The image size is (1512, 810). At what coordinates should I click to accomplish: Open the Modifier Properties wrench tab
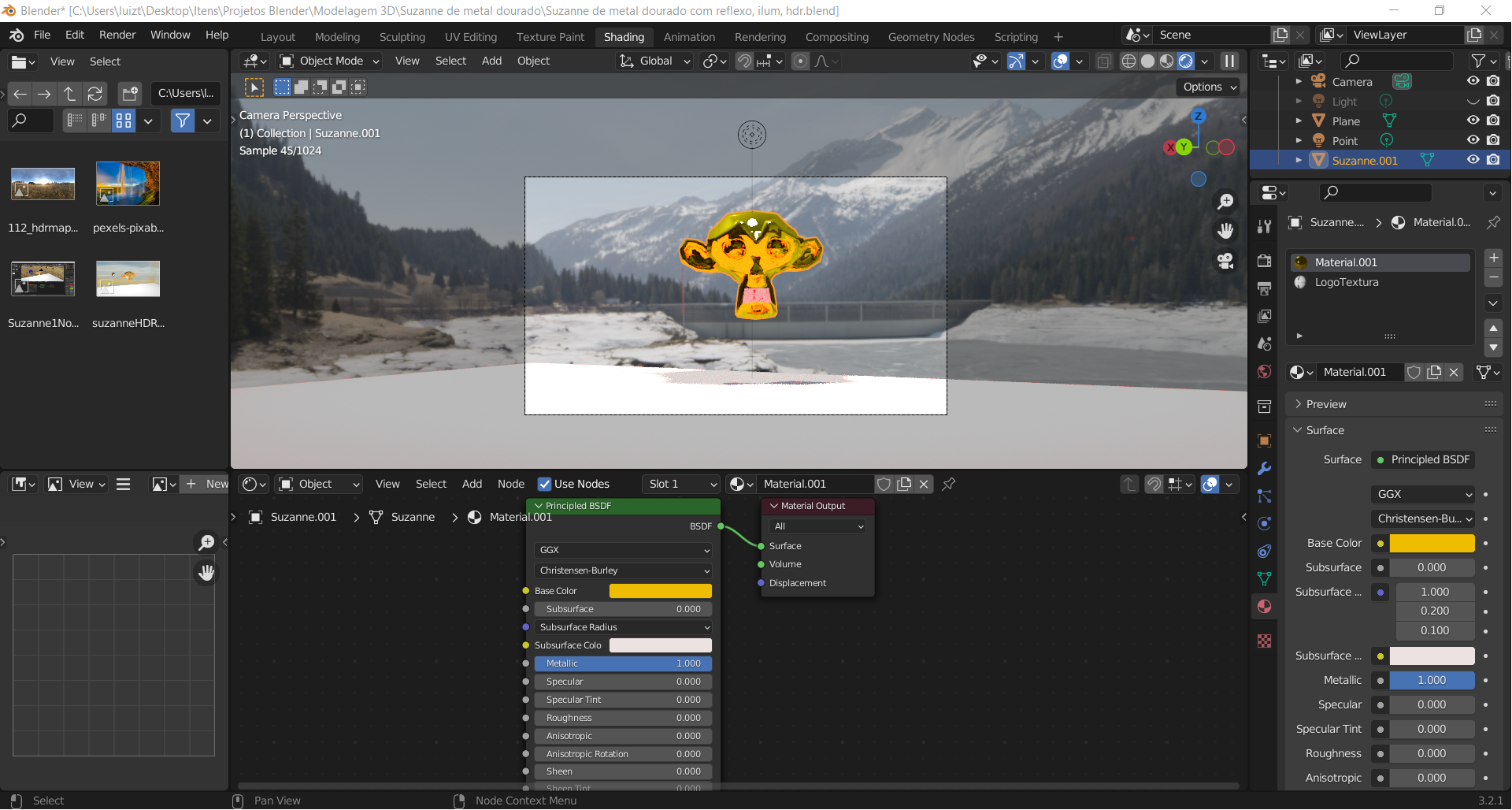click(1264, 468)
